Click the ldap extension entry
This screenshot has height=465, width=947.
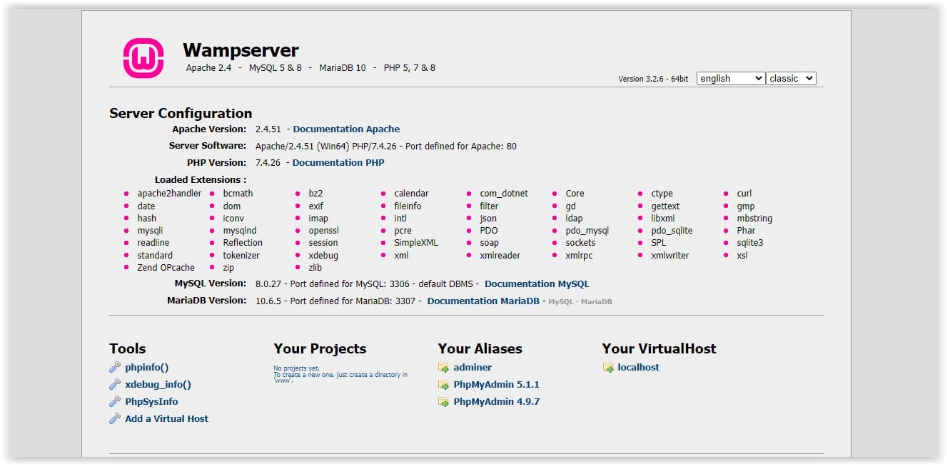coord(574,219)
